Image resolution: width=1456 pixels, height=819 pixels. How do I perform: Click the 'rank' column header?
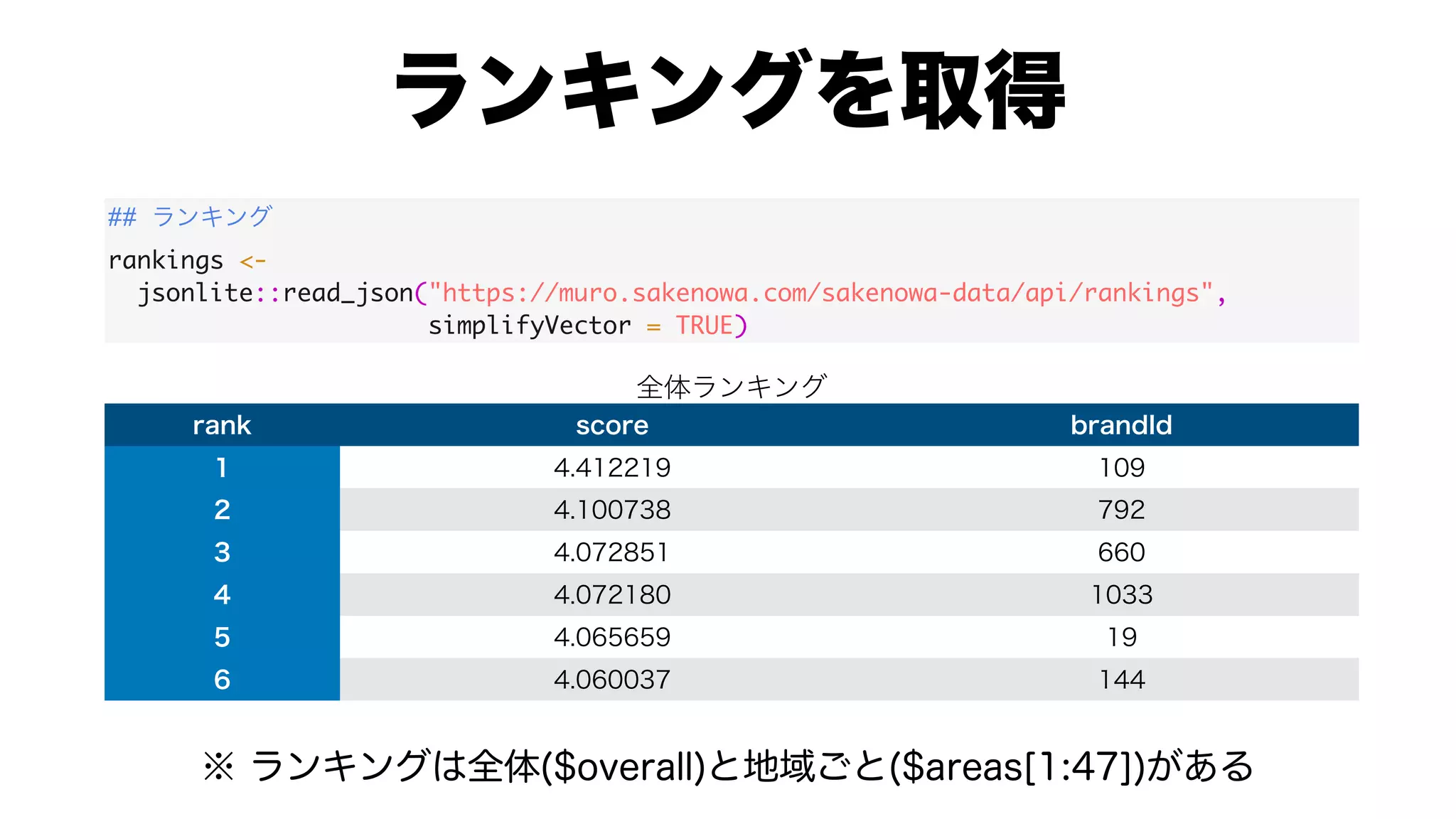coord(222,425)
